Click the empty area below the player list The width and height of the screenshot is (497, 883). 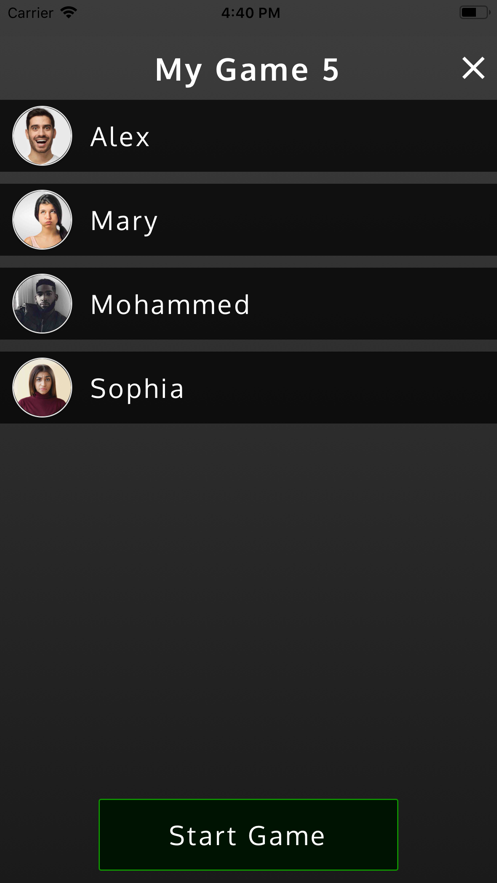tap(248, 608)
